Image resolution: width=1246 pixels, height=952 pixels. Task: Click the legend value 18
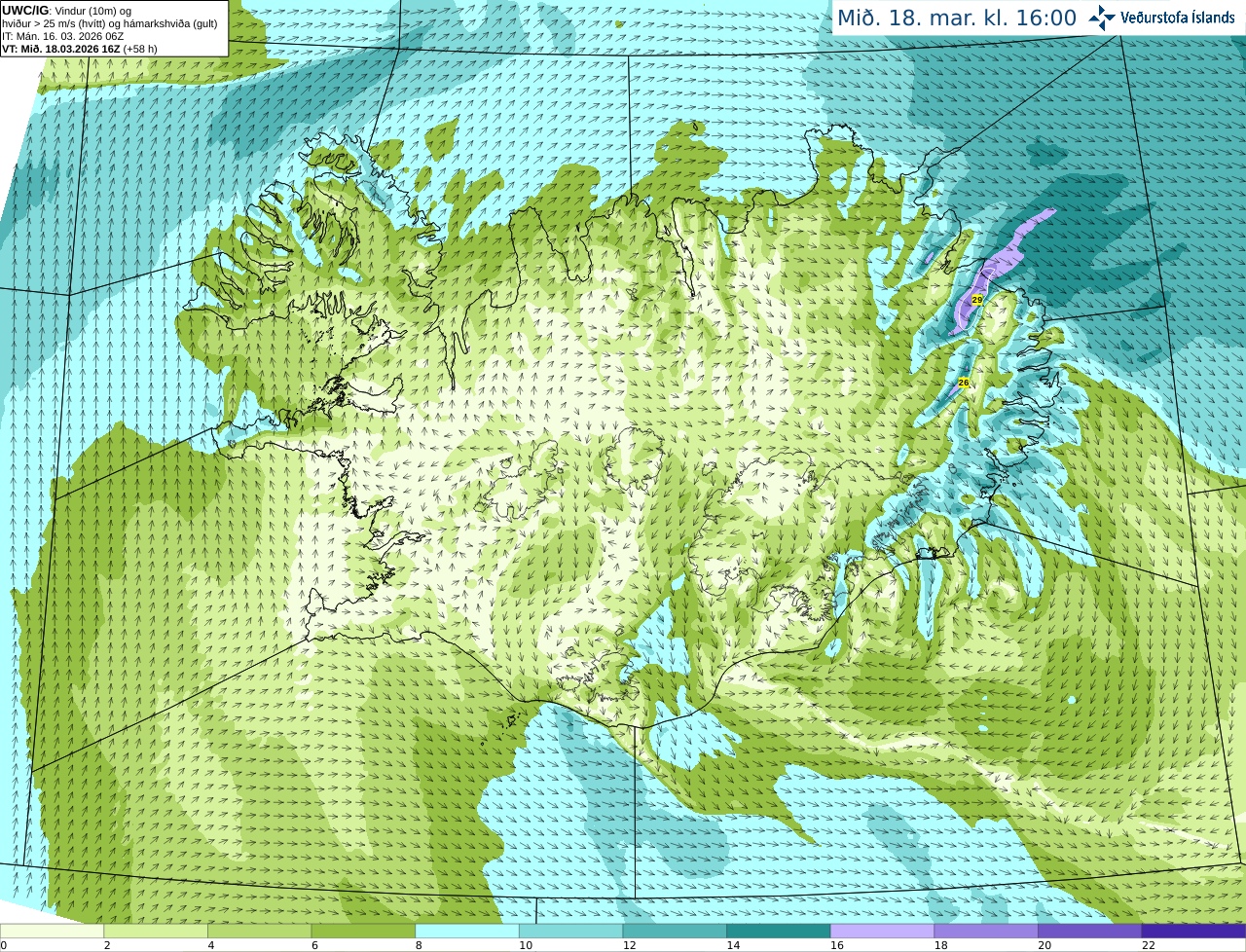940,945
